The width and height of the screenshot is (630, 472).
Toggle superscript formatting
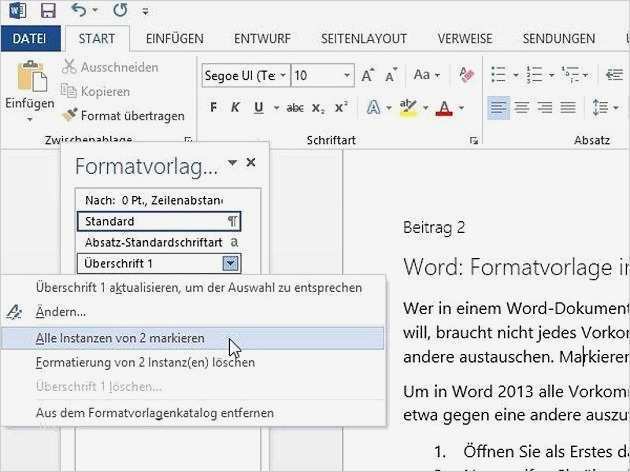pos(341,107)
